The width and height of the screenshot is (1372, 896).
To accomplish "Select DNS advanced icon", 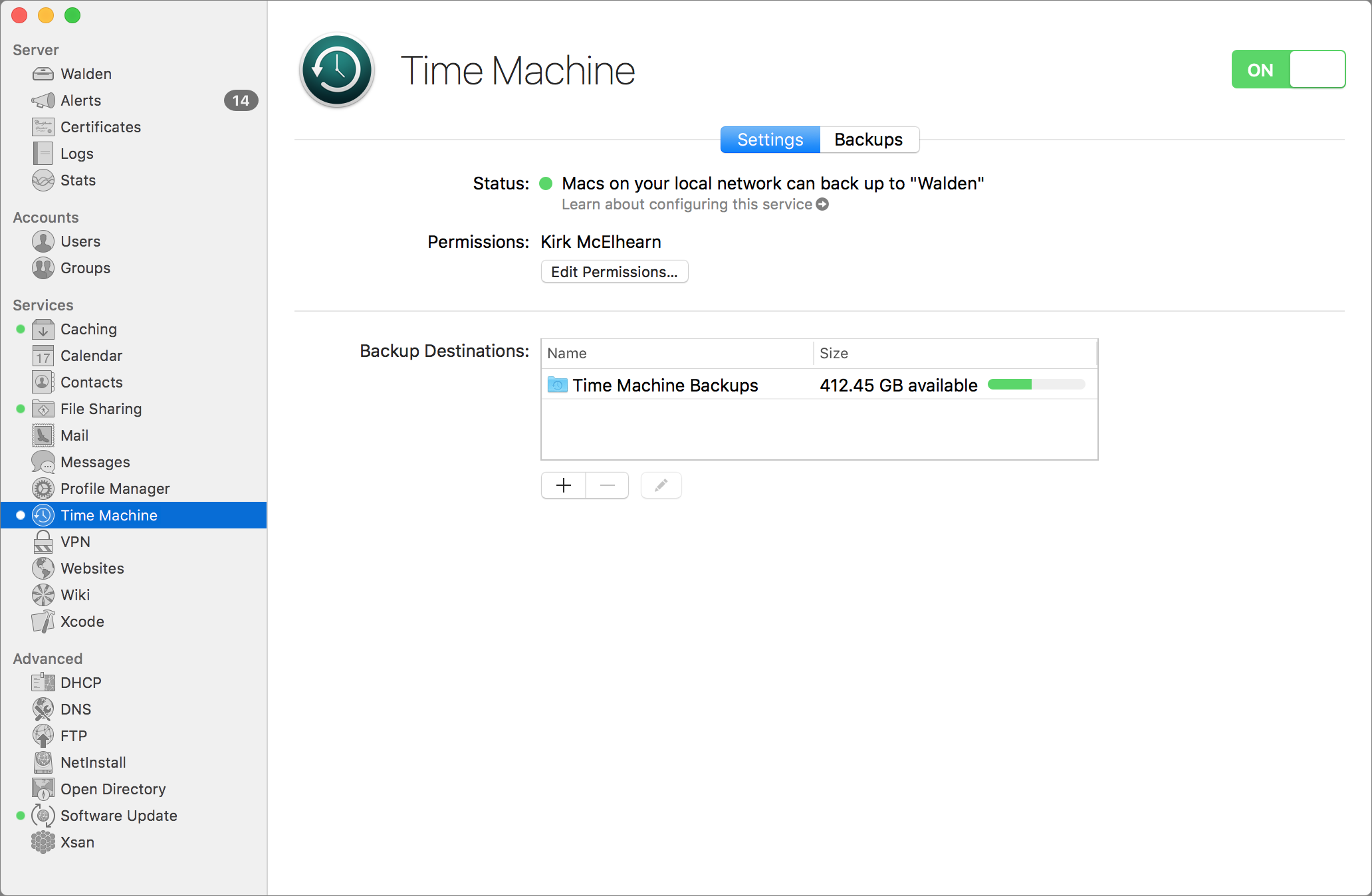I will pyautogui.click(x=43, y=709).
